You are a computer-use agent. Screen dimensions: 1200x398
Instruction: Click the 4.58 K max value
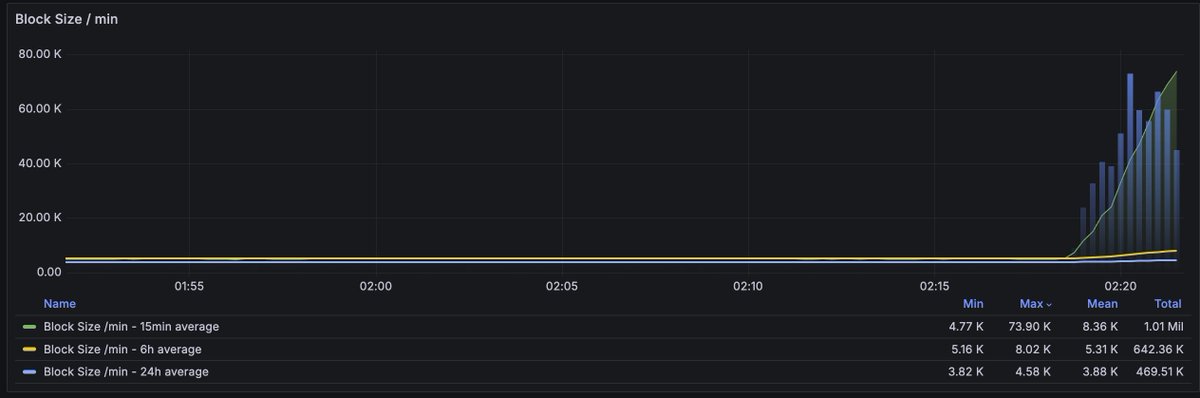click(x=1032, y=372)
